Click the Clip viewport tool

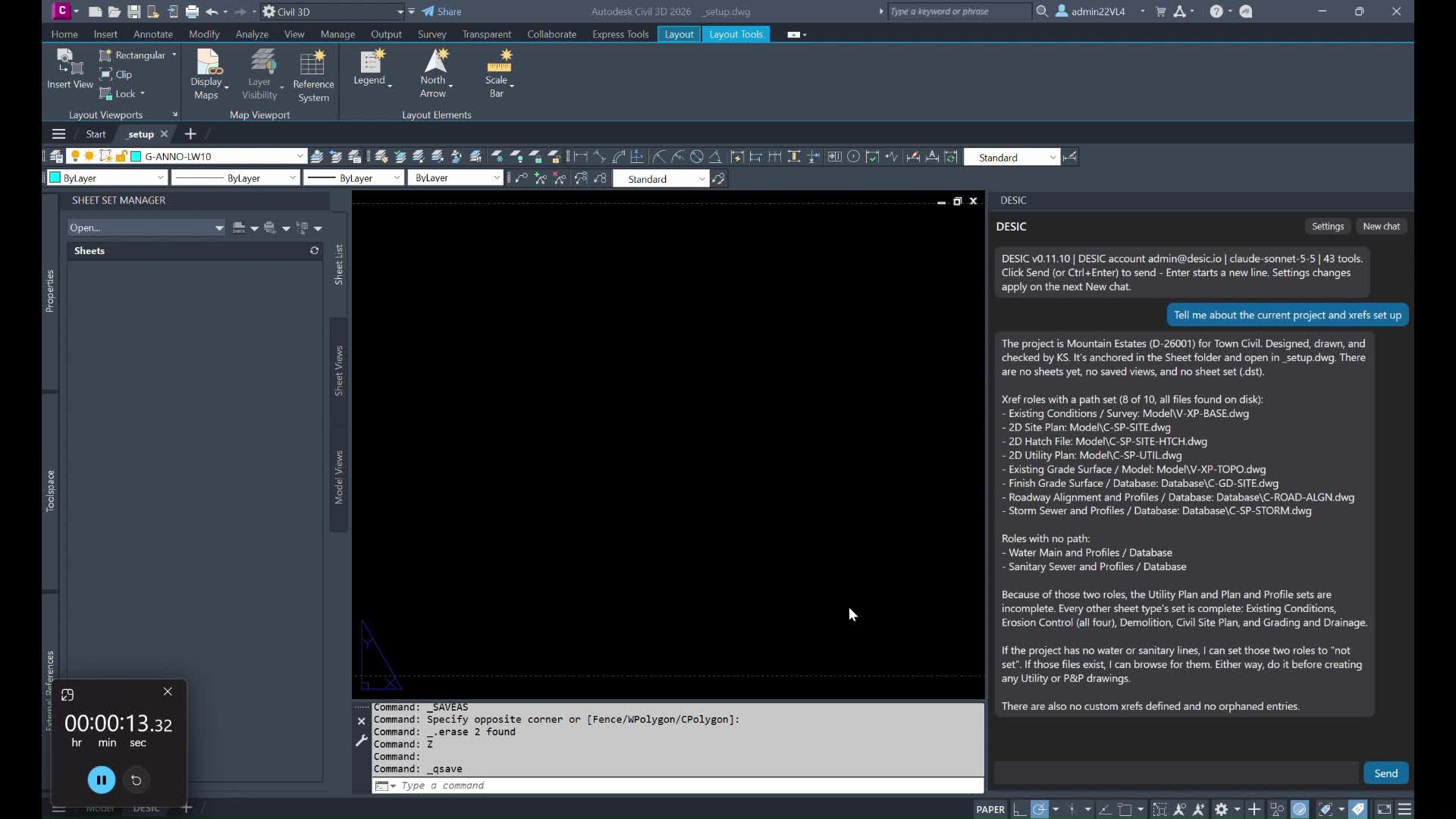coord(116,74)
